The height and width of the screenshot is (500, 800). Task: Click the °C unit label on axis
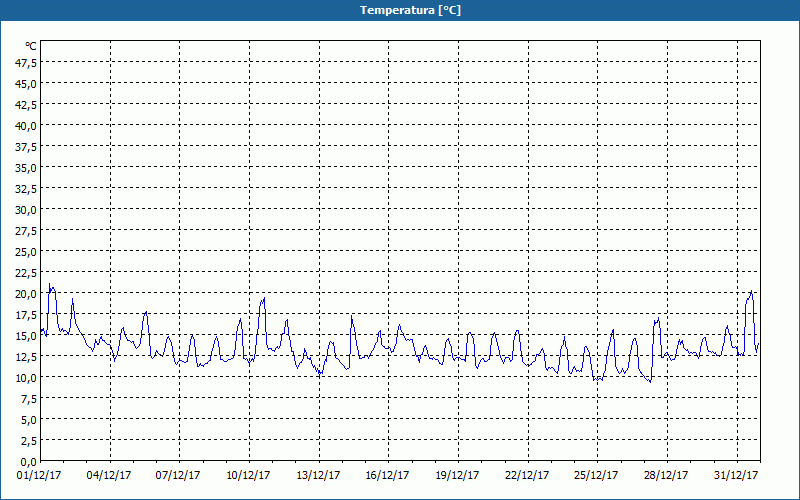coord(31,46)
